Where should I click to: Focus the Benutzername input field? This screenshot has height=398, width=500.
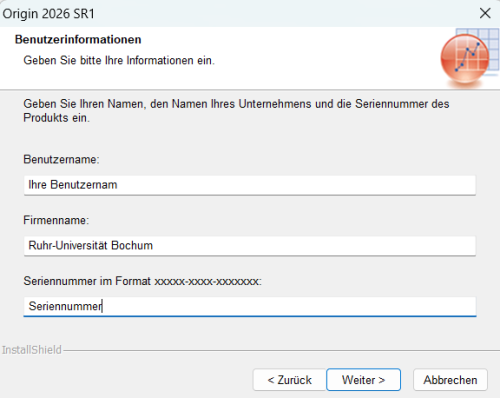[x=250, y=185]
